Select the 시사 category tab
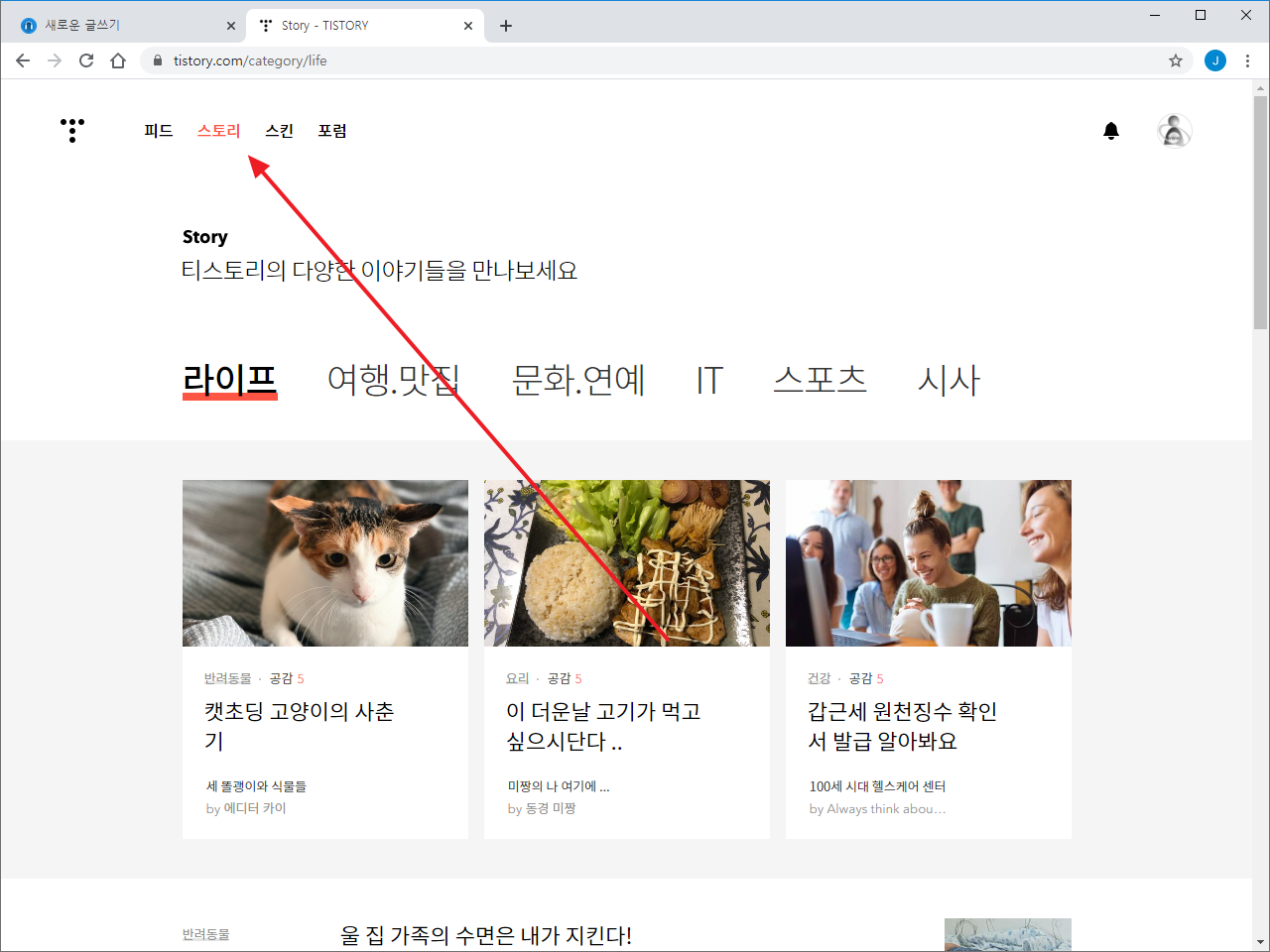 tap(950, 381)
